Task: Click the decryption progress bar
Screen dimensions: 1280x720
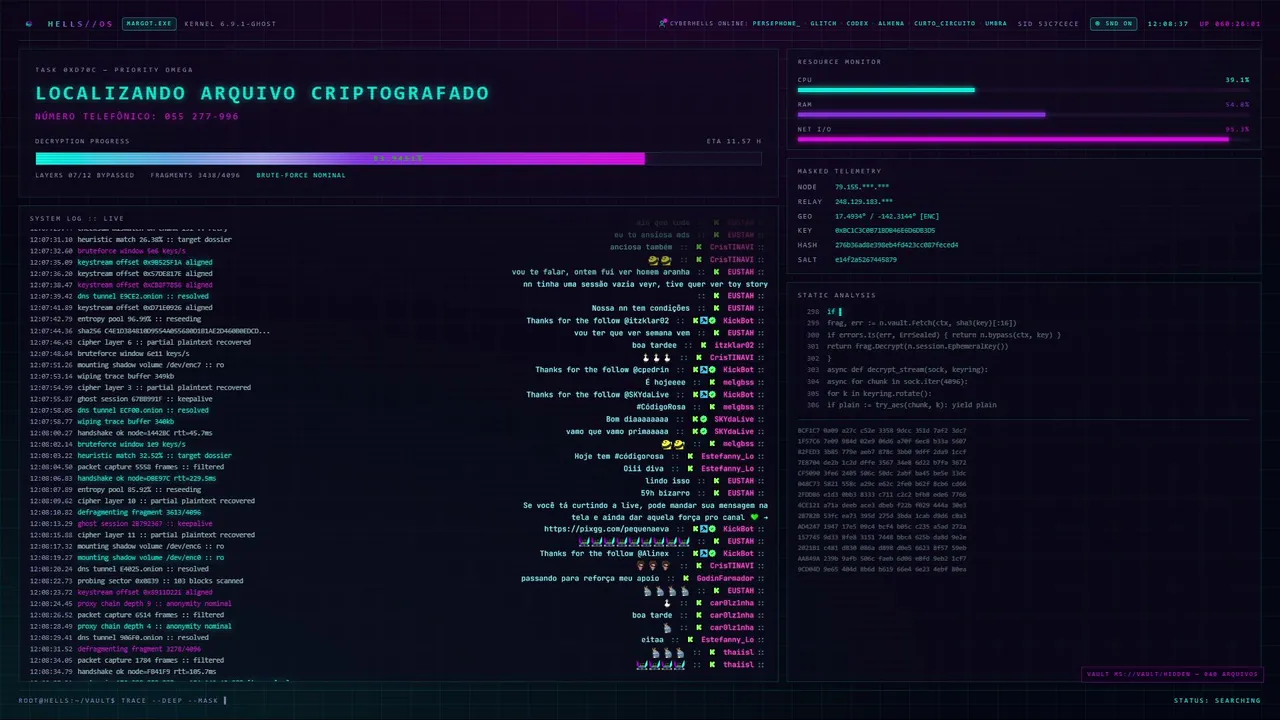Action: 398,158
